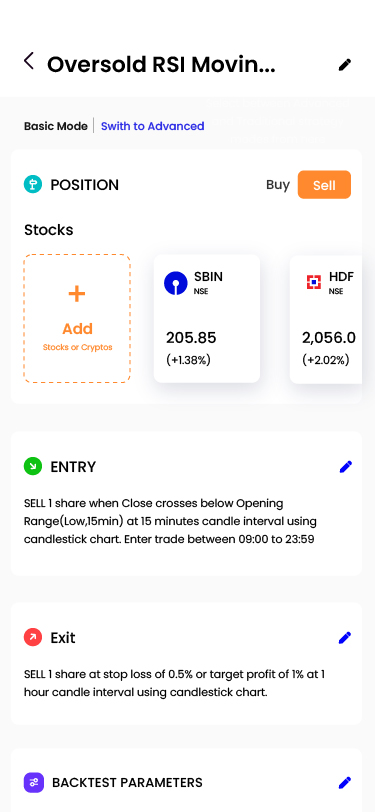Click the Basic Mode label
Viewport: 375px width, 812px height.
point(55,126)
